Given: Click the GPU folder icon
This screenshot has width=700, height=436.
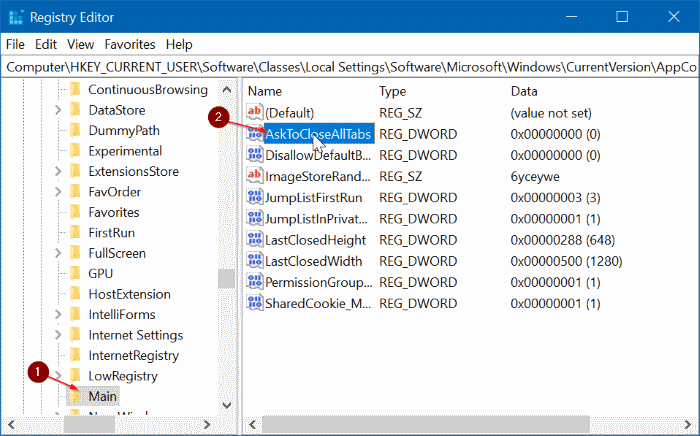Looking at the screenshot, I should (x=75, y=274).
